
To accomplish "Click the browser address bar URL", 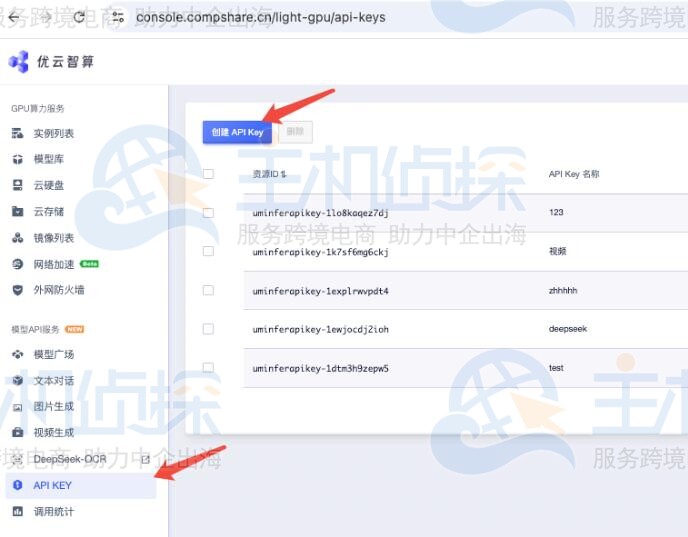I will [260, 17].
